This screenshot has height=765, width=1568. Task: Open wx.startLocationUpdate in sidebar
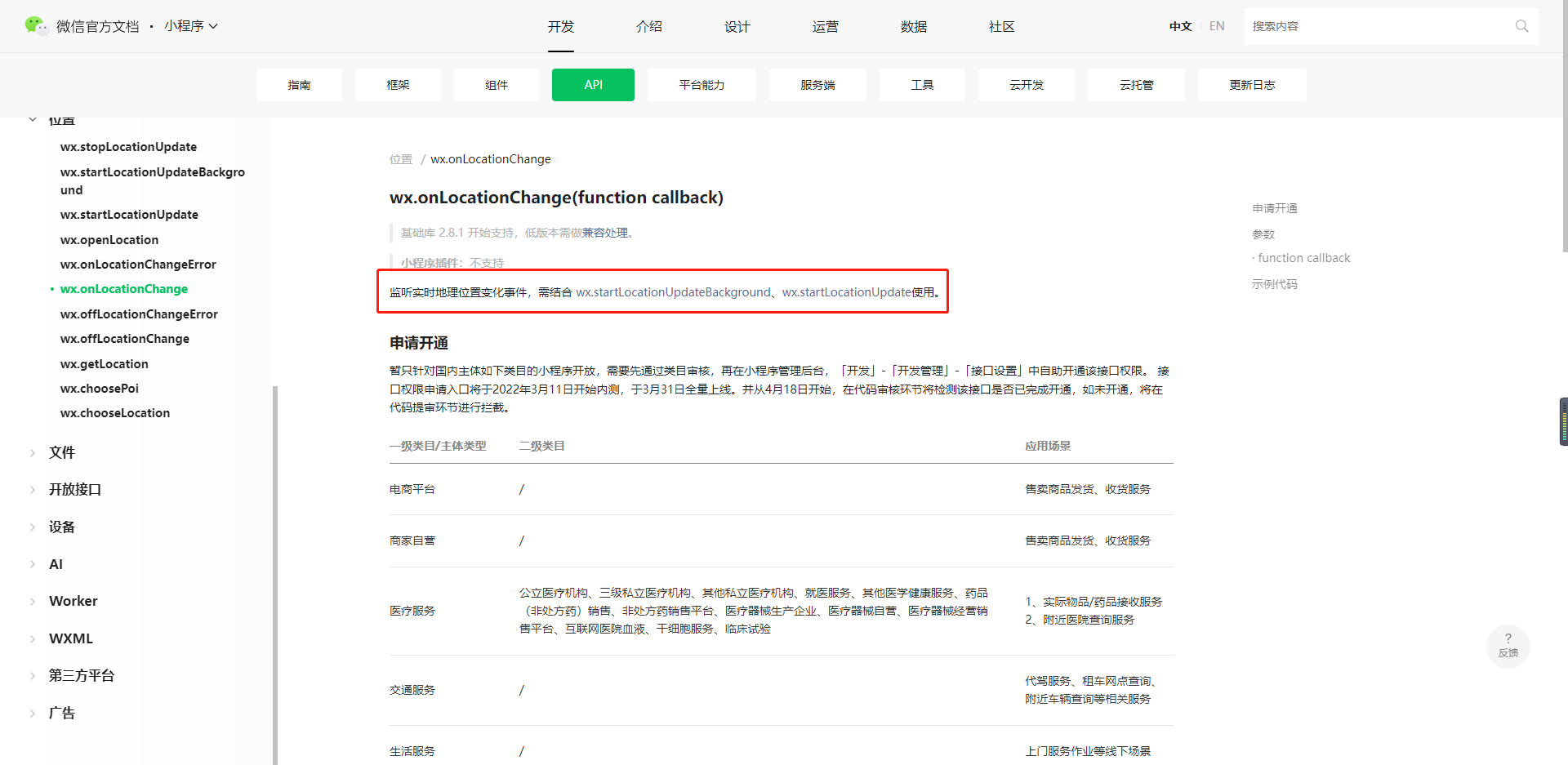coord(129,215)
